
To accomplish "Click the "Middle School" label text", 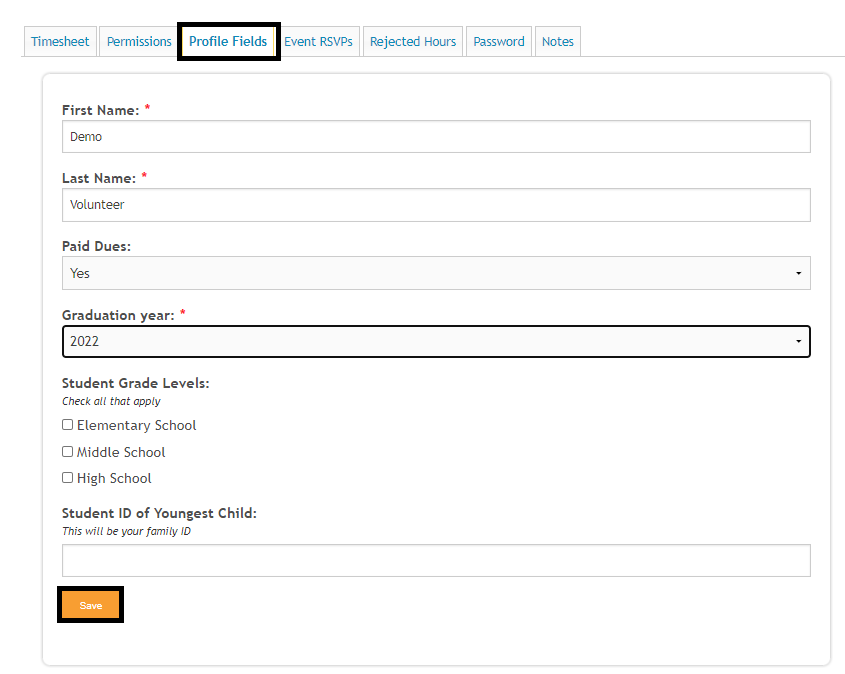I will (x=121, y=452).
